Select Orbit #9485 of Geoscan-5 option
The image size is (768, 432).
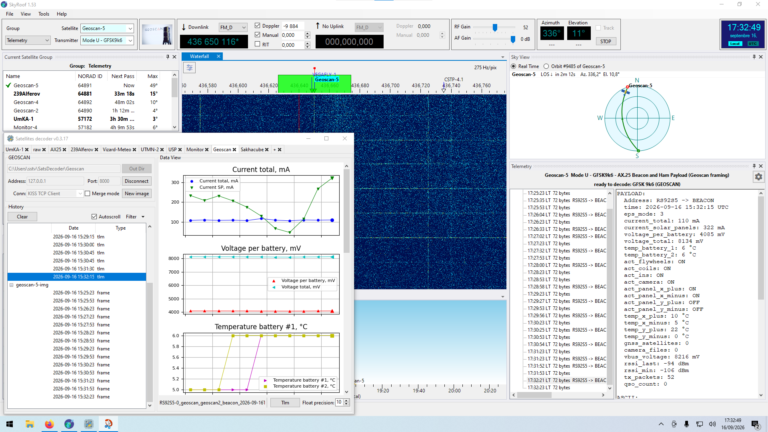coord(546,66)
